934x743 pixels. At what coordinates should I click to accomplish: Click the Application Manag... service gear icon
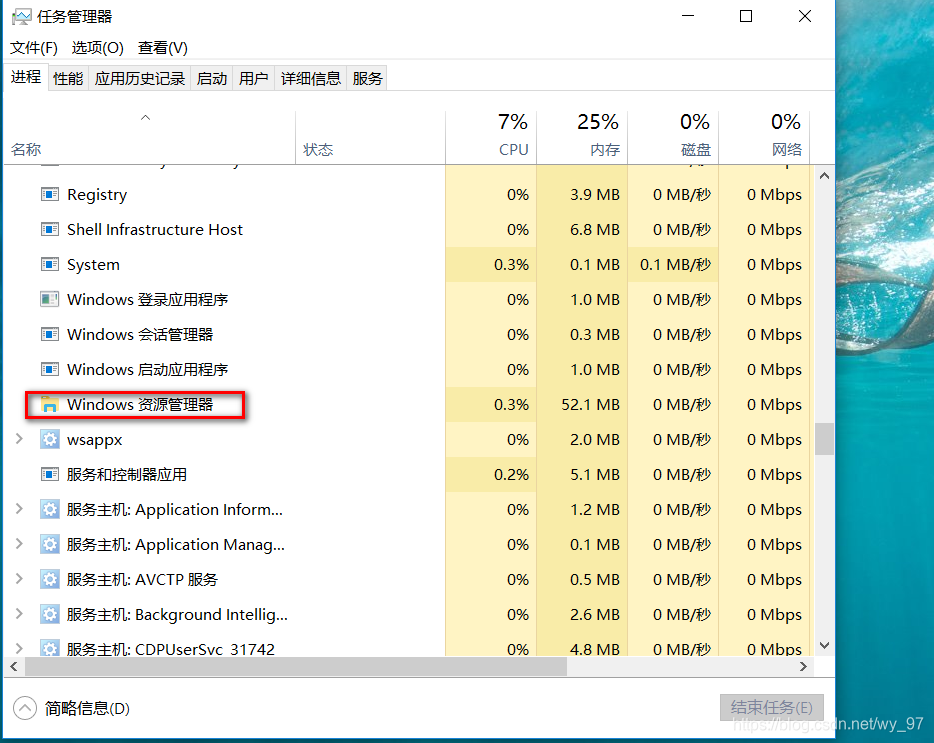(49, 544)
